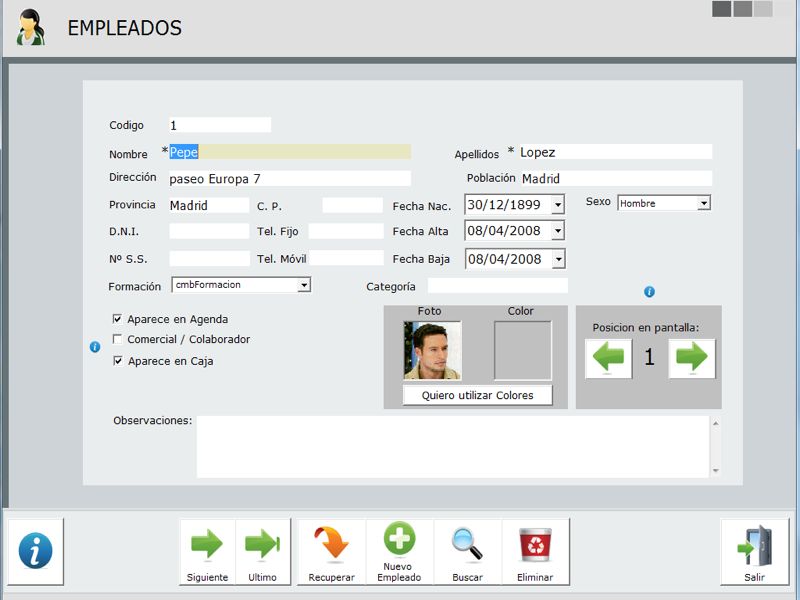Increase screen position with right arrow
The height and width of the screenshot is (600, 800).
691,358
